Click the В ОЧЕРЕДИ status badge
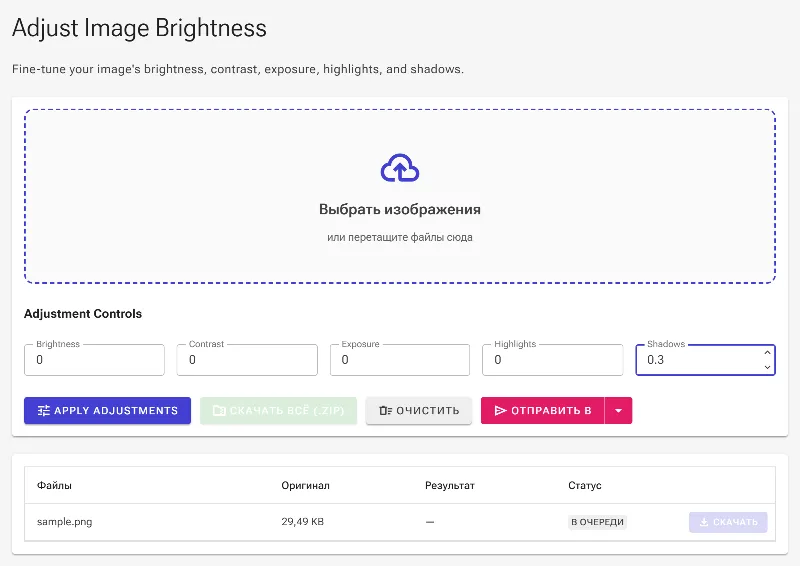The width and height of the screenshot is (800, 566). click(597, 522)
